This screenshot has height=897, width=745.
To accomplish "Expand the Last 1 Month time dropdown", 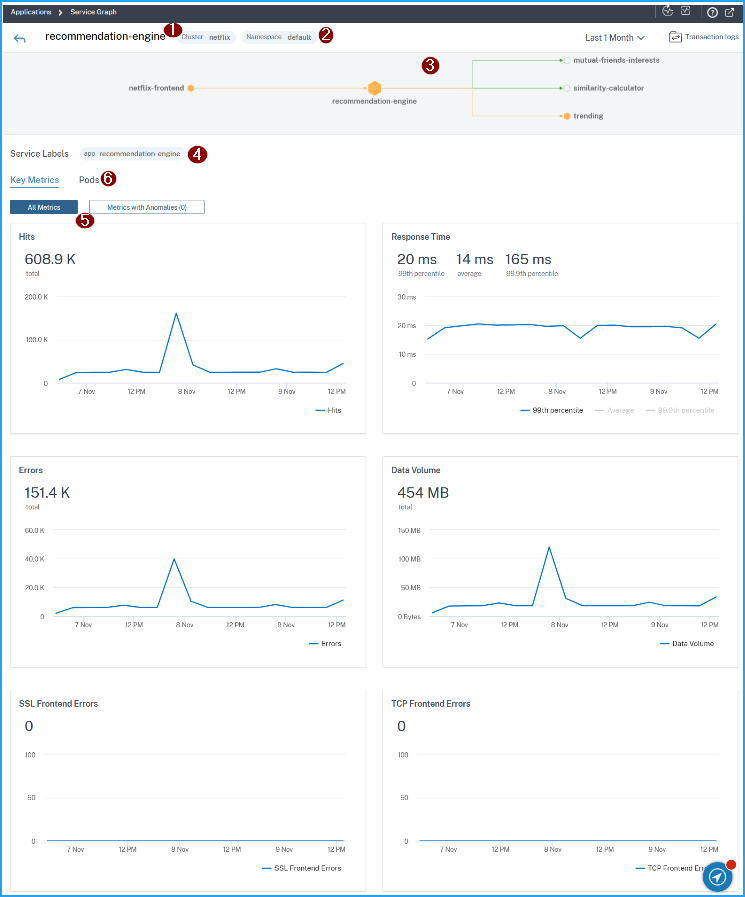I will [x=614, y=38].
